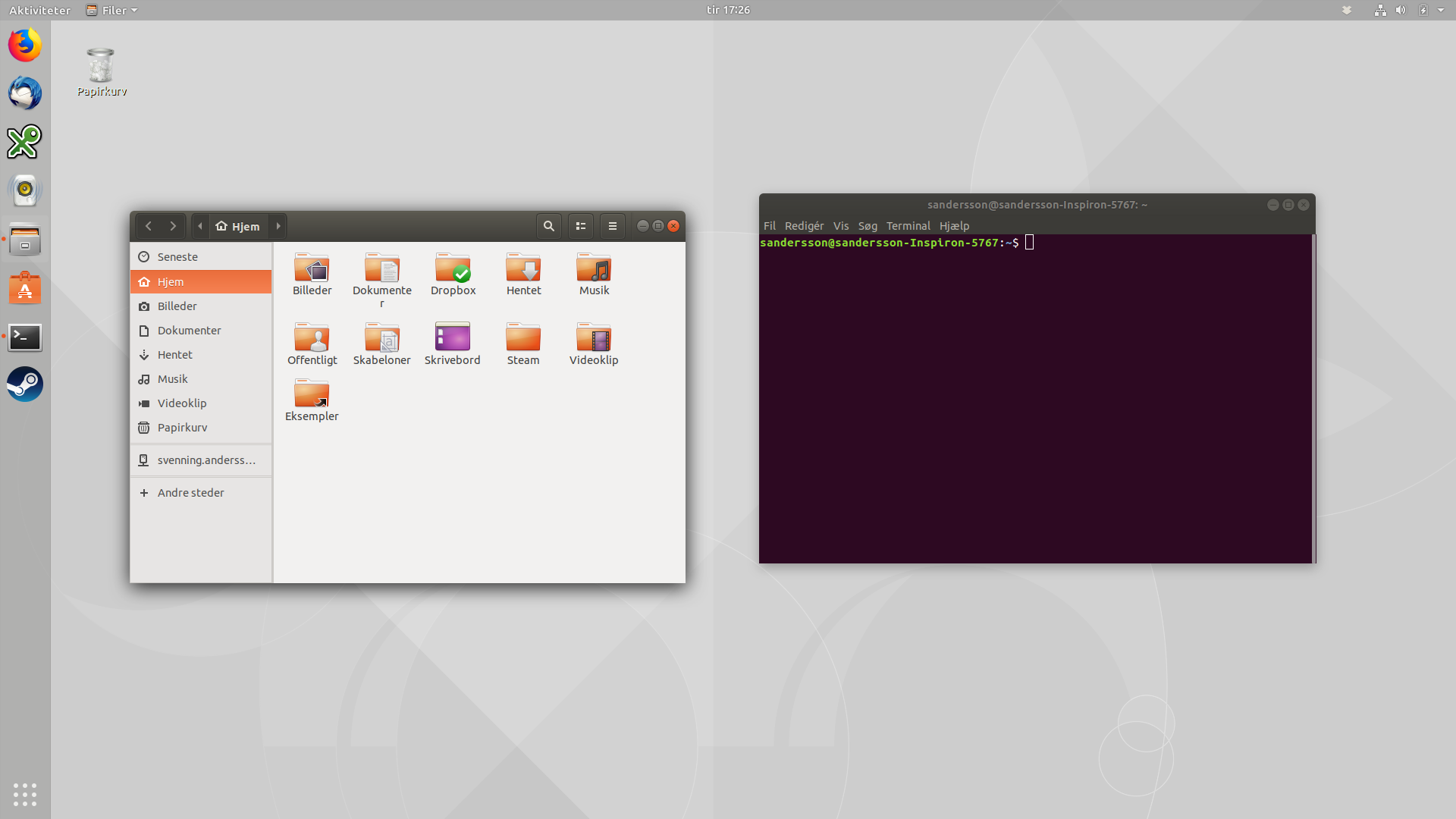Open Terminal menu in Terminal window
This screenshot has width=1456, height=819.
(x=908, y=226)
